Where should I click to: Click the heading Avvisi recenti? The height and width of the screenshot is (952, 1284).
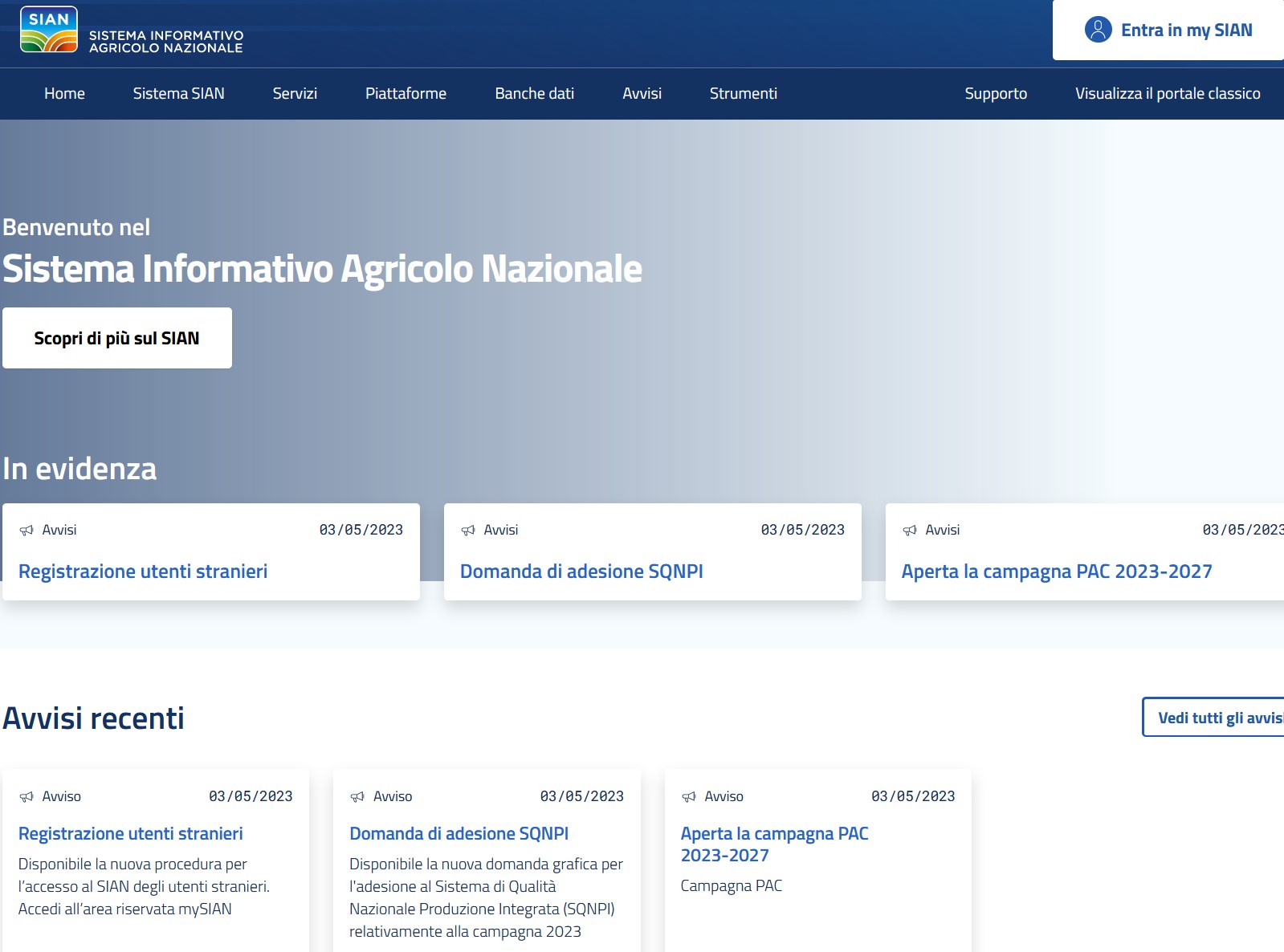coord(93,718)
